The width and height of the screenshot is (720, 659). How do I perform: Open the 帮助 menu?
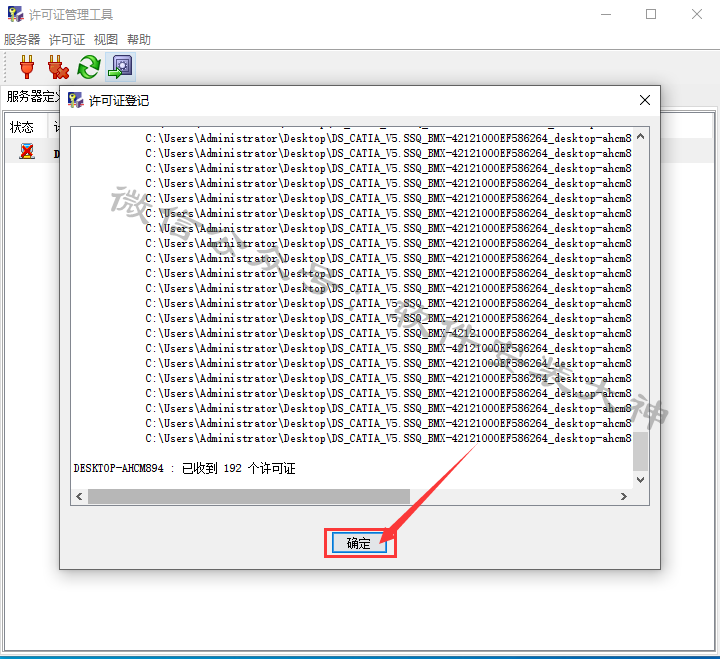pyautogui.click(x=139, y=39)
